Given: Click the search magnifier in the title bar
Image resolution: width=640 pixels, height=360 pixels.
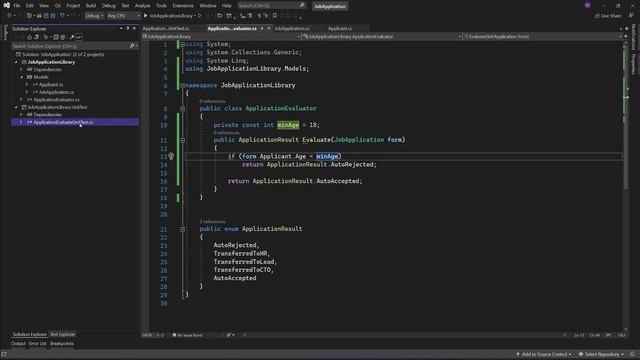Looking at the screenshot, I should point(302,6).
